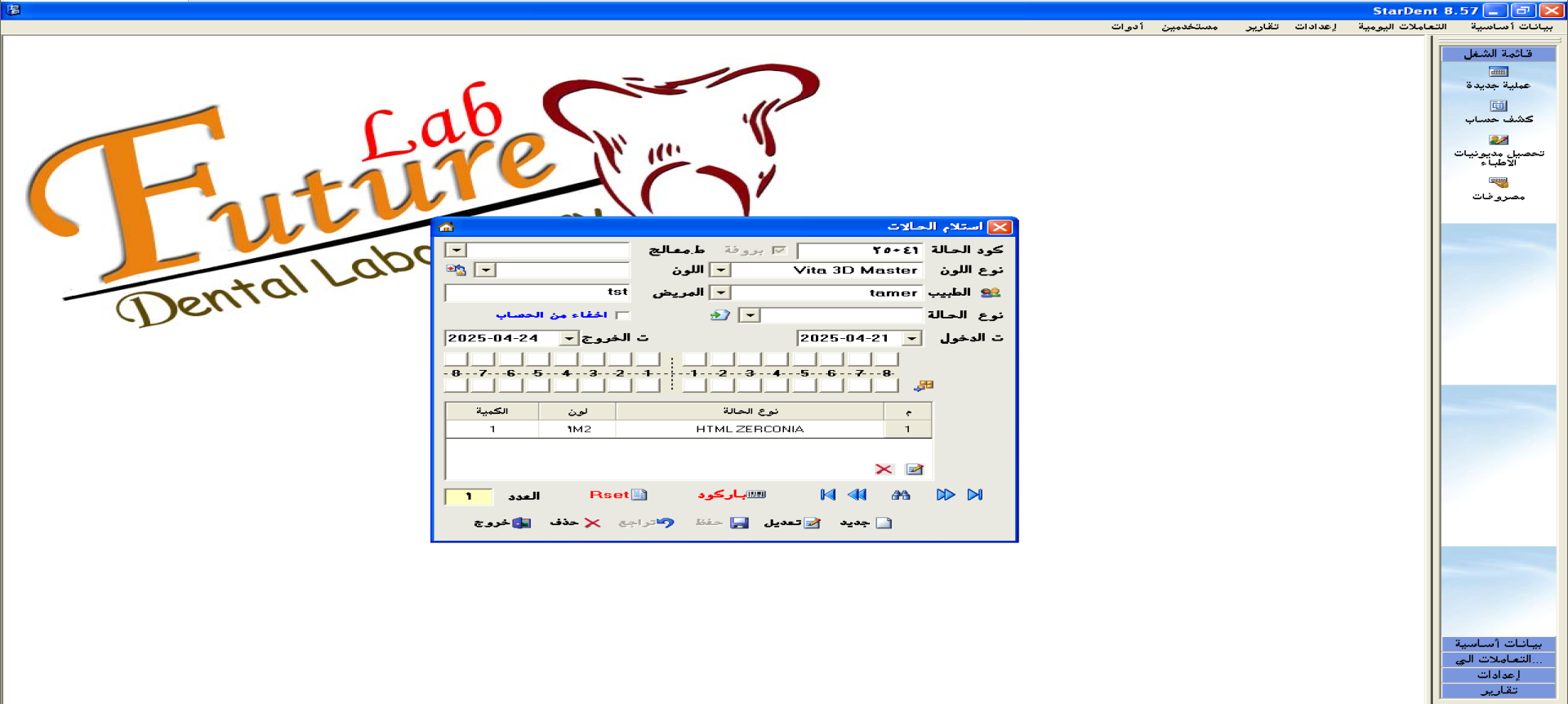Open the تقارير menu
The height and width of the screenshot is (704, 1568).
[1262, 27]
